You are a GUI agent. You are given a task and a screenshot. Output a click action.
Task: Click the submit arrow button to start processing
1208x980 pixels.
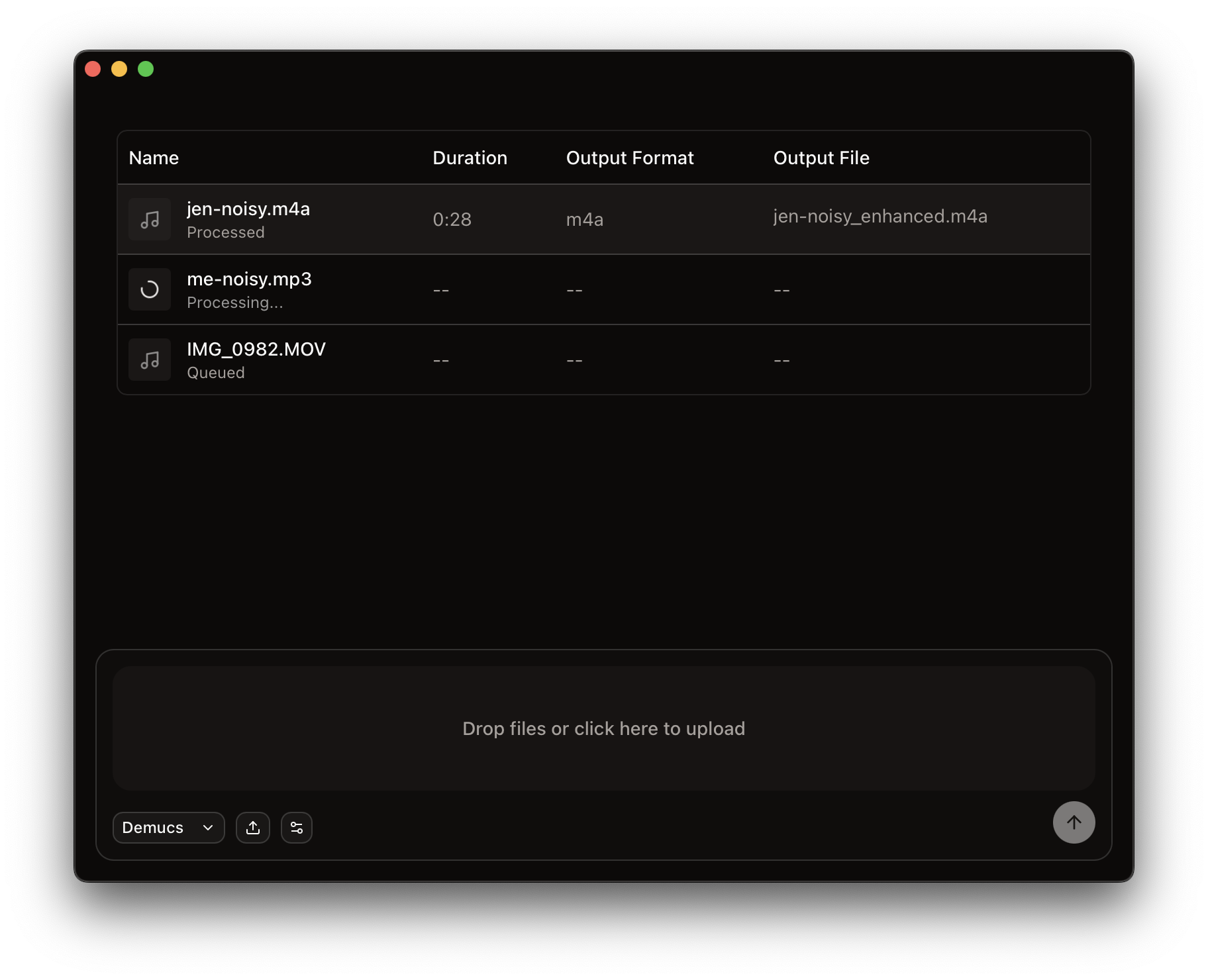1074,822
